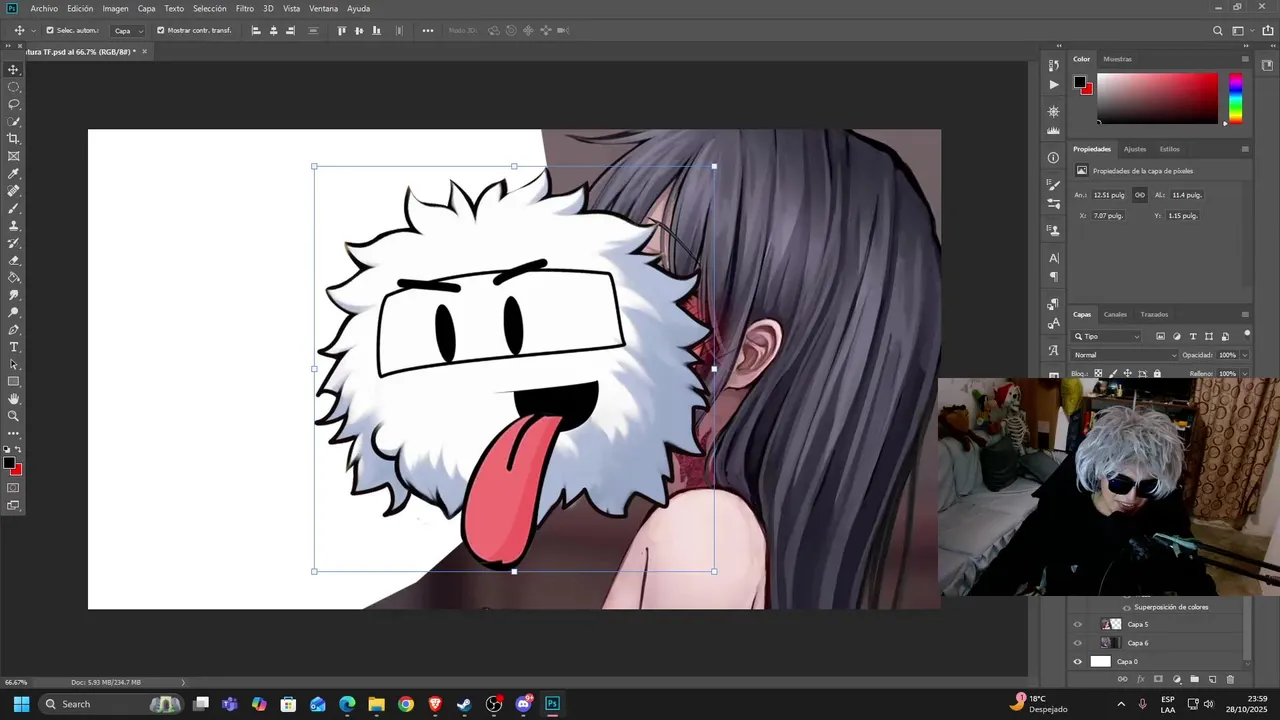Open the Capa auto-select dropdown
Viewport: 1280px width, 720px height.
[x=127, y=31]
